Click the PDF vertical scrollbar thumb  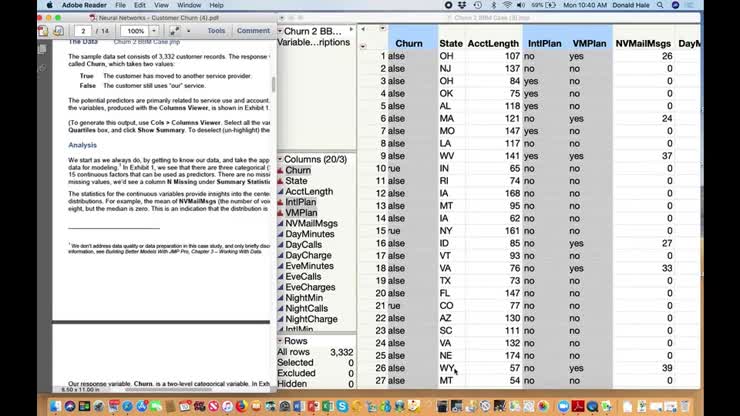(273, 84)
